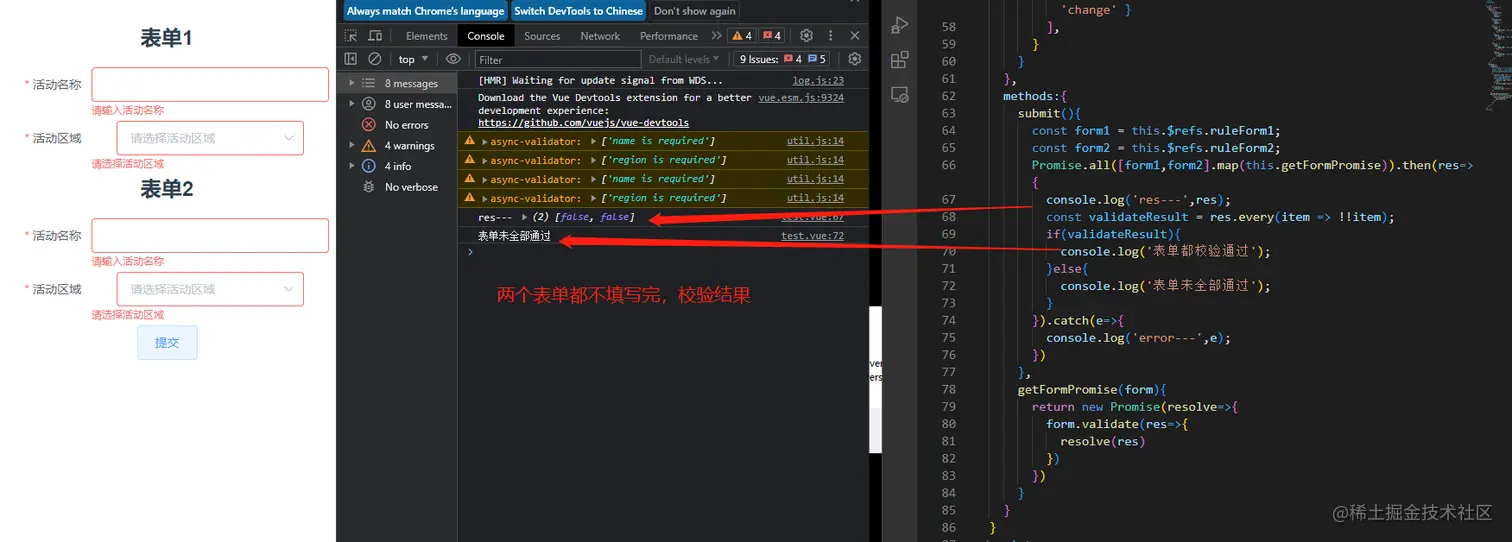This screenshot has width=1512, height=542.
Task: Switch to the Network tab
Action: point(600,36)
